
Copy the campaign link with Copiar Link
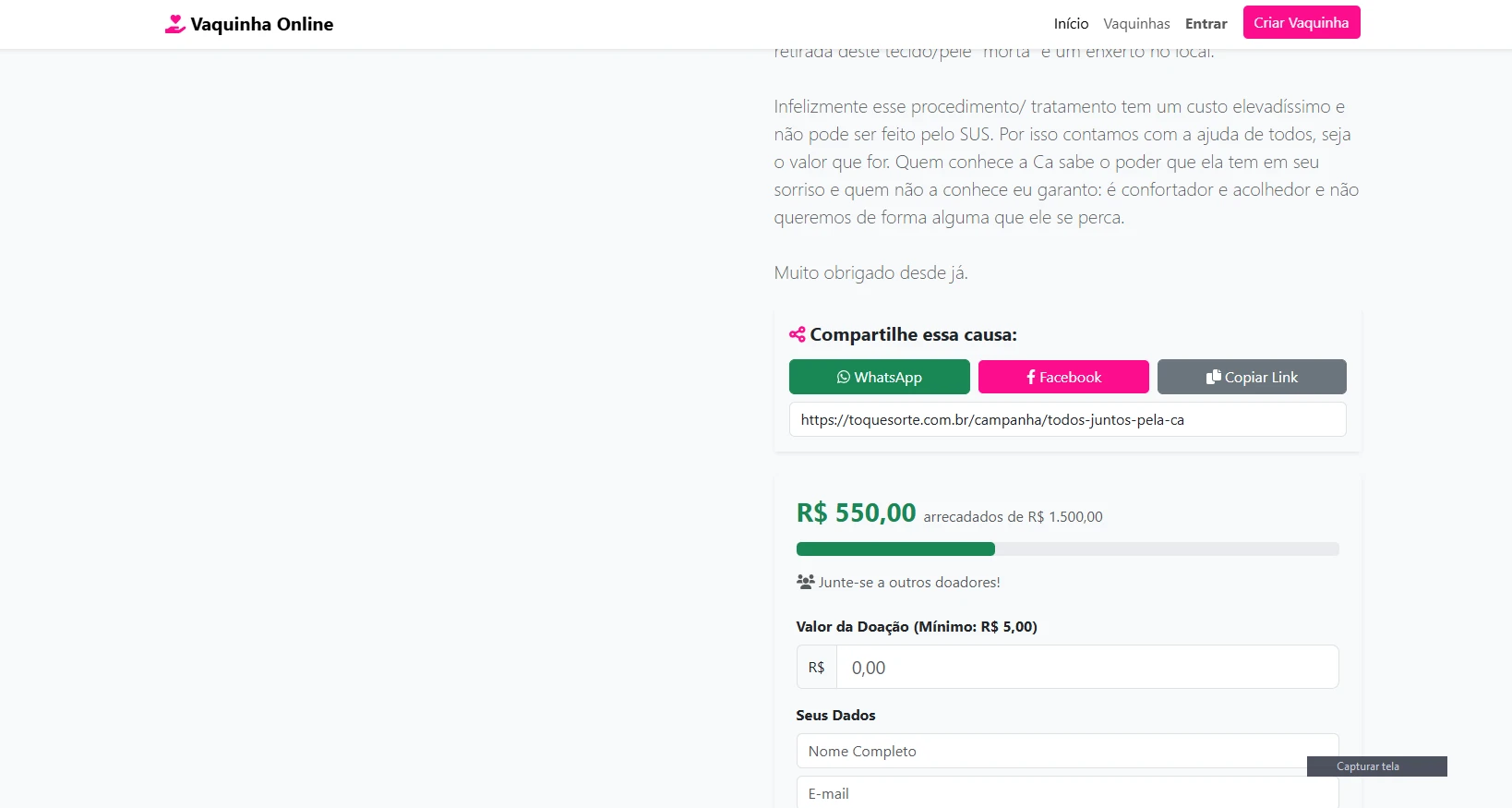point(1252,377)
